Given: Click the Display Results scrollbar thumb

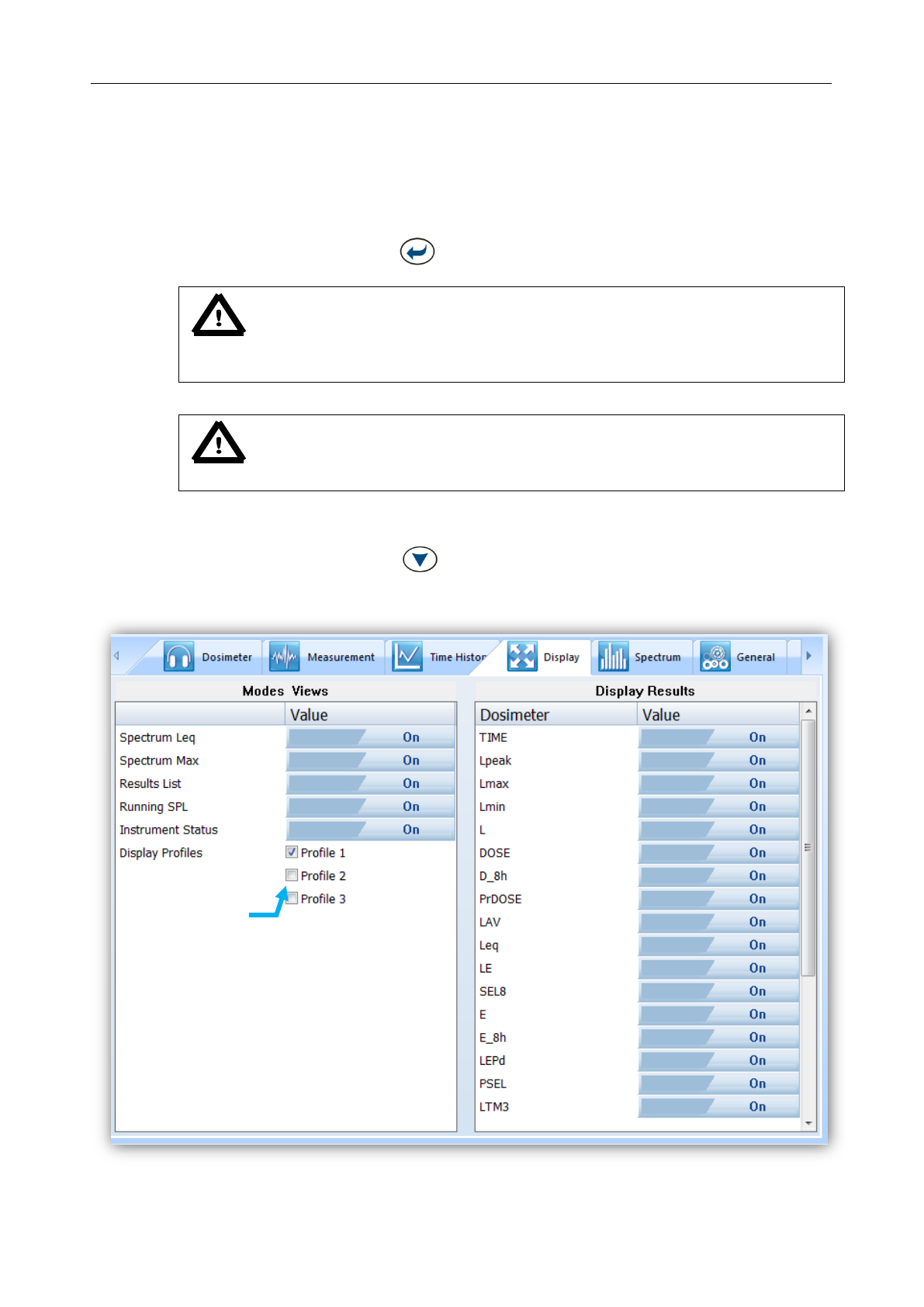Looking at the screenshot, I should tap(808, 848).
